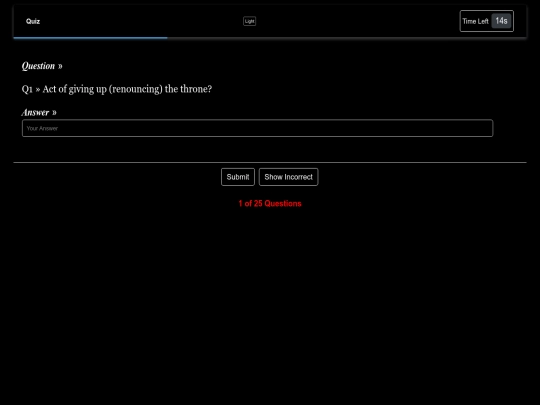Click the Show Incorrect button
This screenshot has width=540, height=405.
tap(288, 177)
